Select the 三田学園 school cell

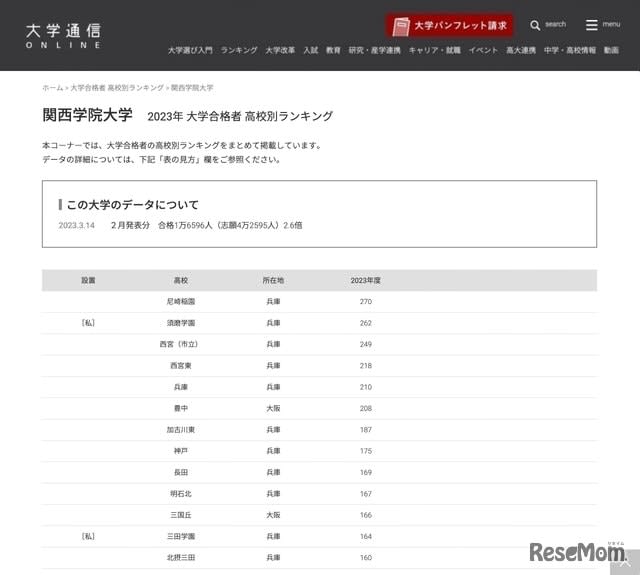click(181, 536)
